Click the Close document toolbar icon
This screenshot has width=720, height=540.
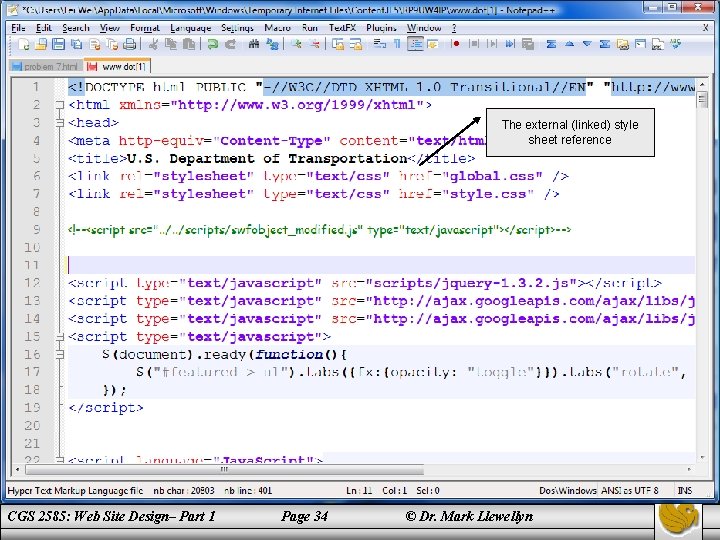[x=95, y=45]
